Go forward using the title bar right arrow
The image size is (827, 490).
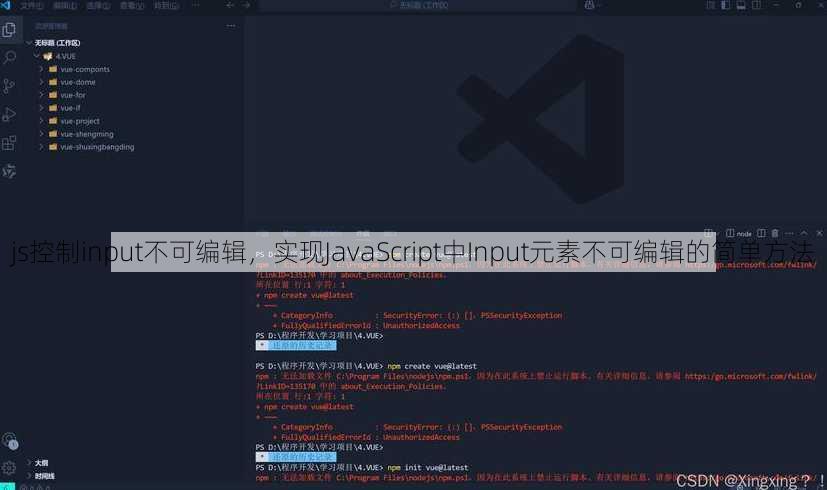pyautogui.click(x=246, y=5)
